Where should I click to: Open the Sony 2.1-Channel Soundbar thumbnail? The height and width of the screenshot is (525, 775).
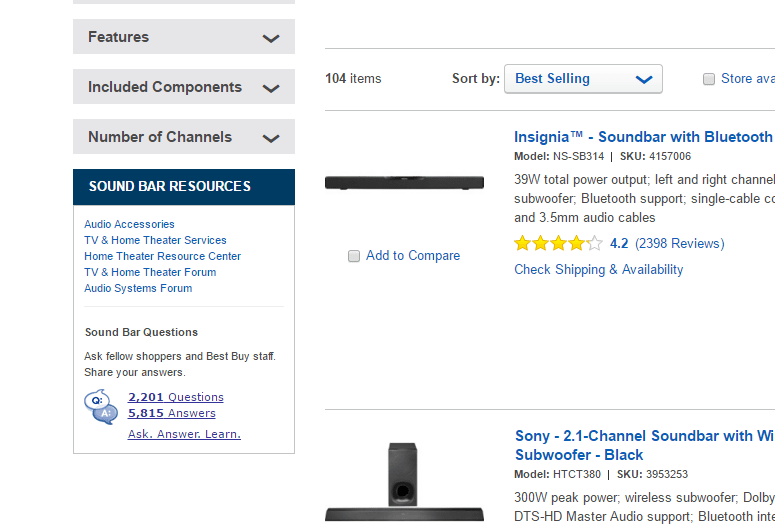pyautogui.click(x=404, y=482)
